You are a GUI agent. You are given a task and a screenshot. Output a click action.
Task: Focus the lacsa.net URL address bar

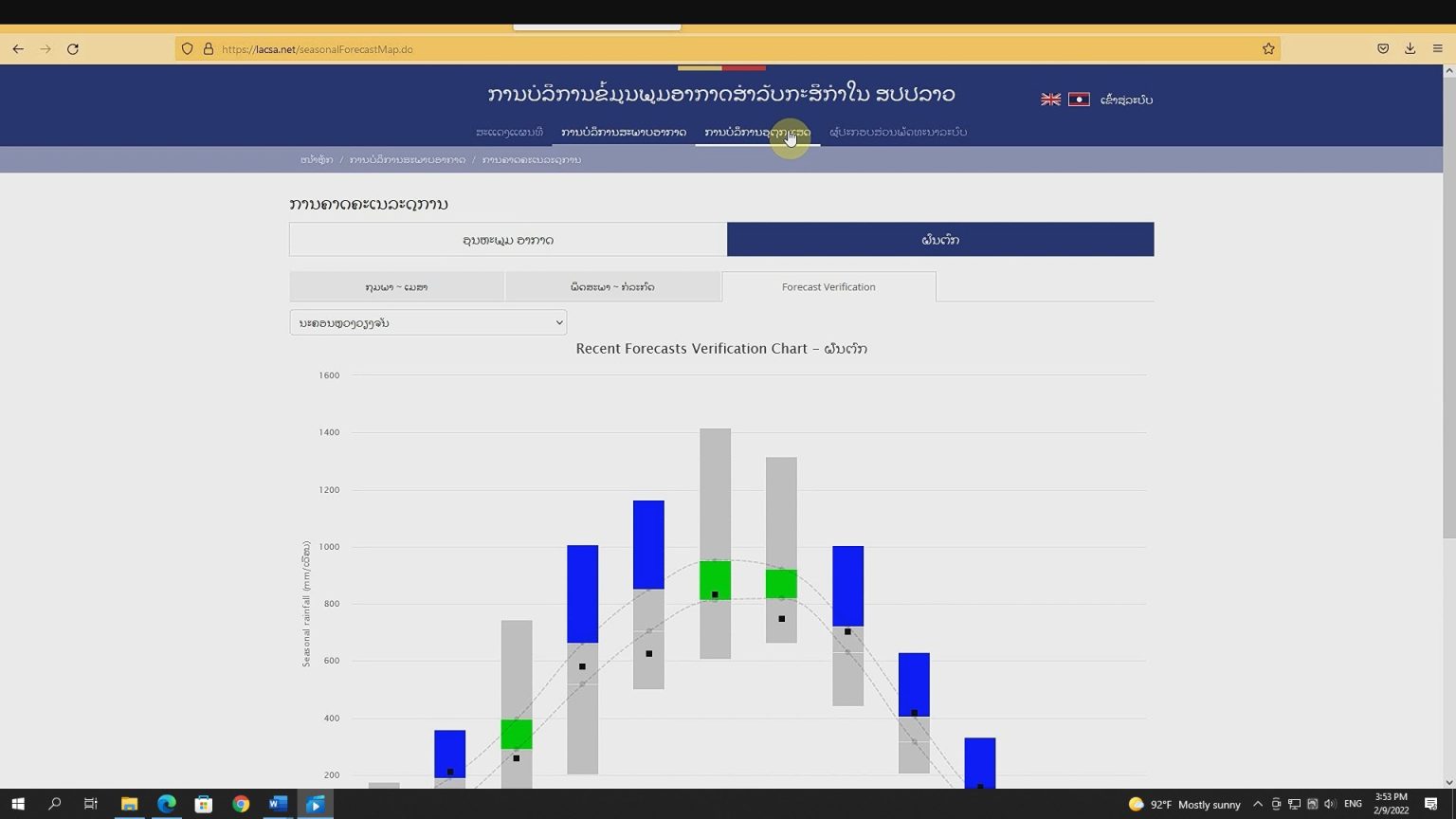coord(730,49)
